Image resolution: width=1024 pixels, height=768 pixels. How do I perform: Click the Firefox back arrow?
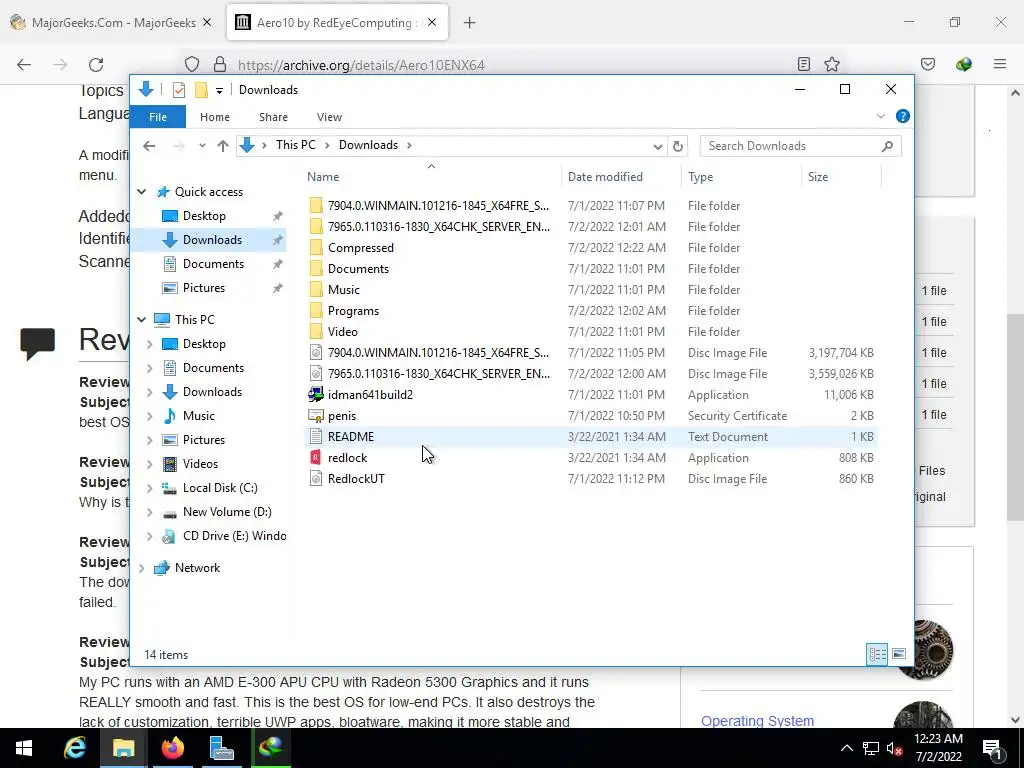[24, 65]
